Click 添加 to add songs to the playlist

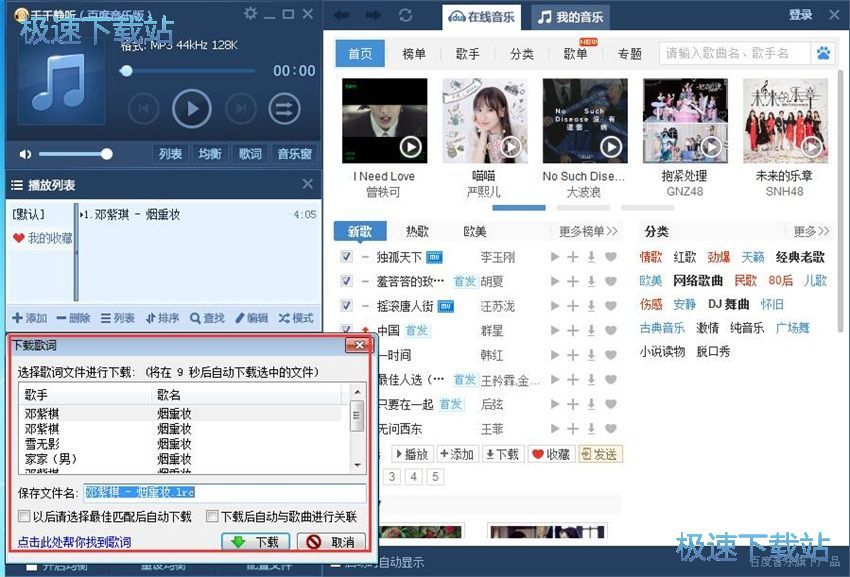30,318
